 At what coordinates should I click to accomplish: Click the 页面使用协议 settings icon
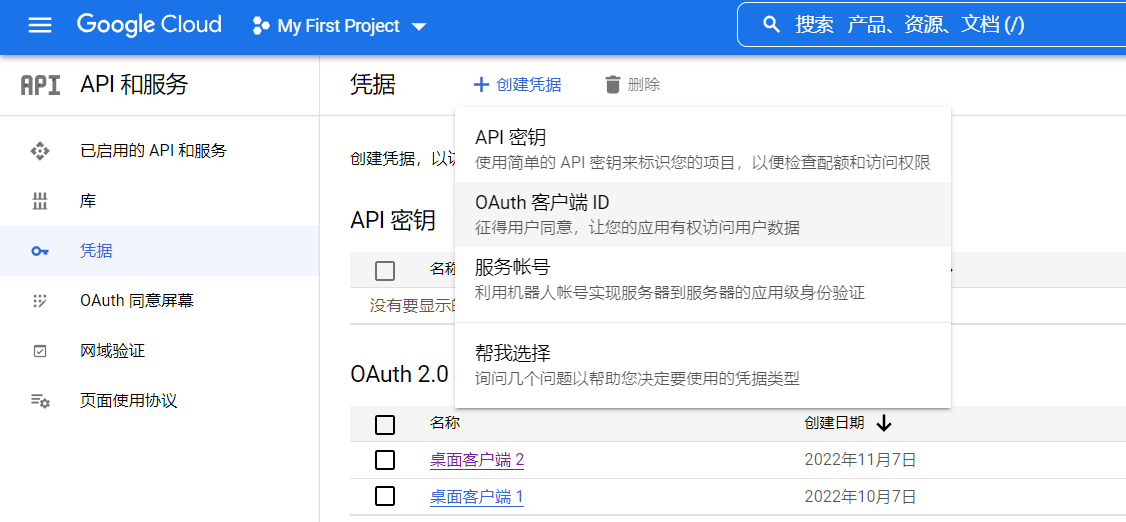tap(40, 401)
